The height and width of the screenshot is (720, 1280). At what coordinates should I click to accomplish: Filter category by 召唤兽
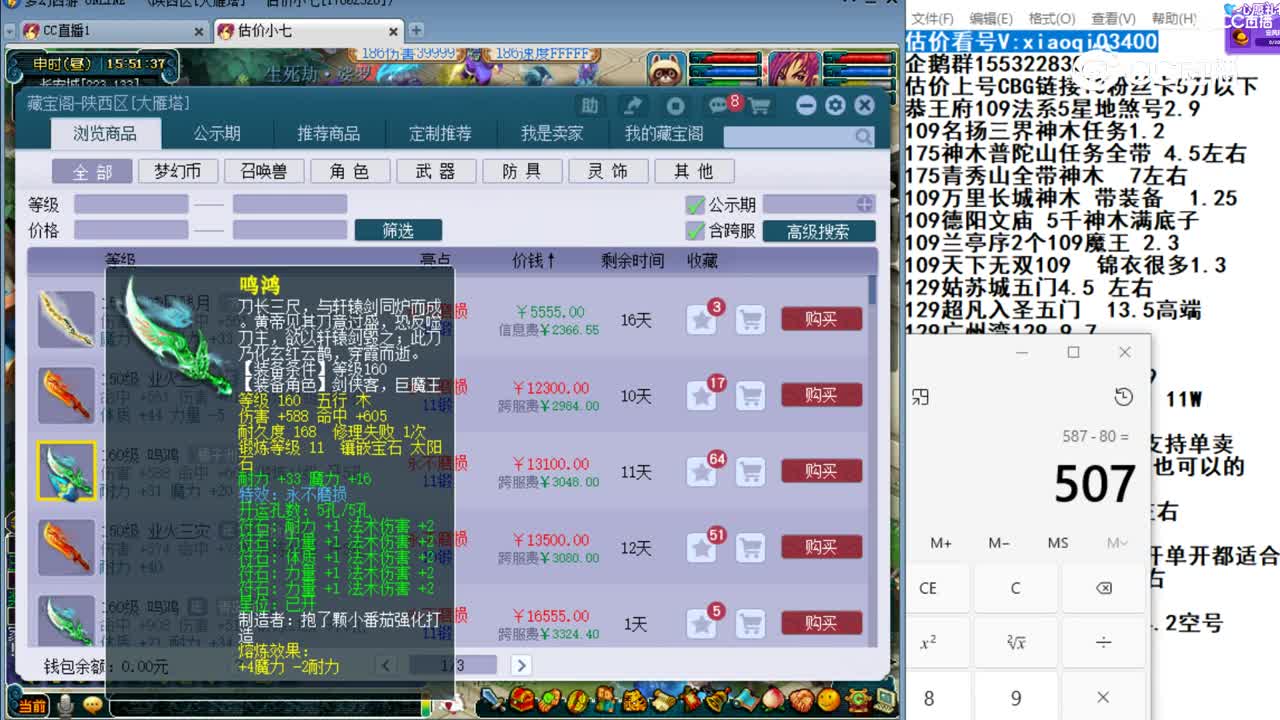click(x=263, y=171)
